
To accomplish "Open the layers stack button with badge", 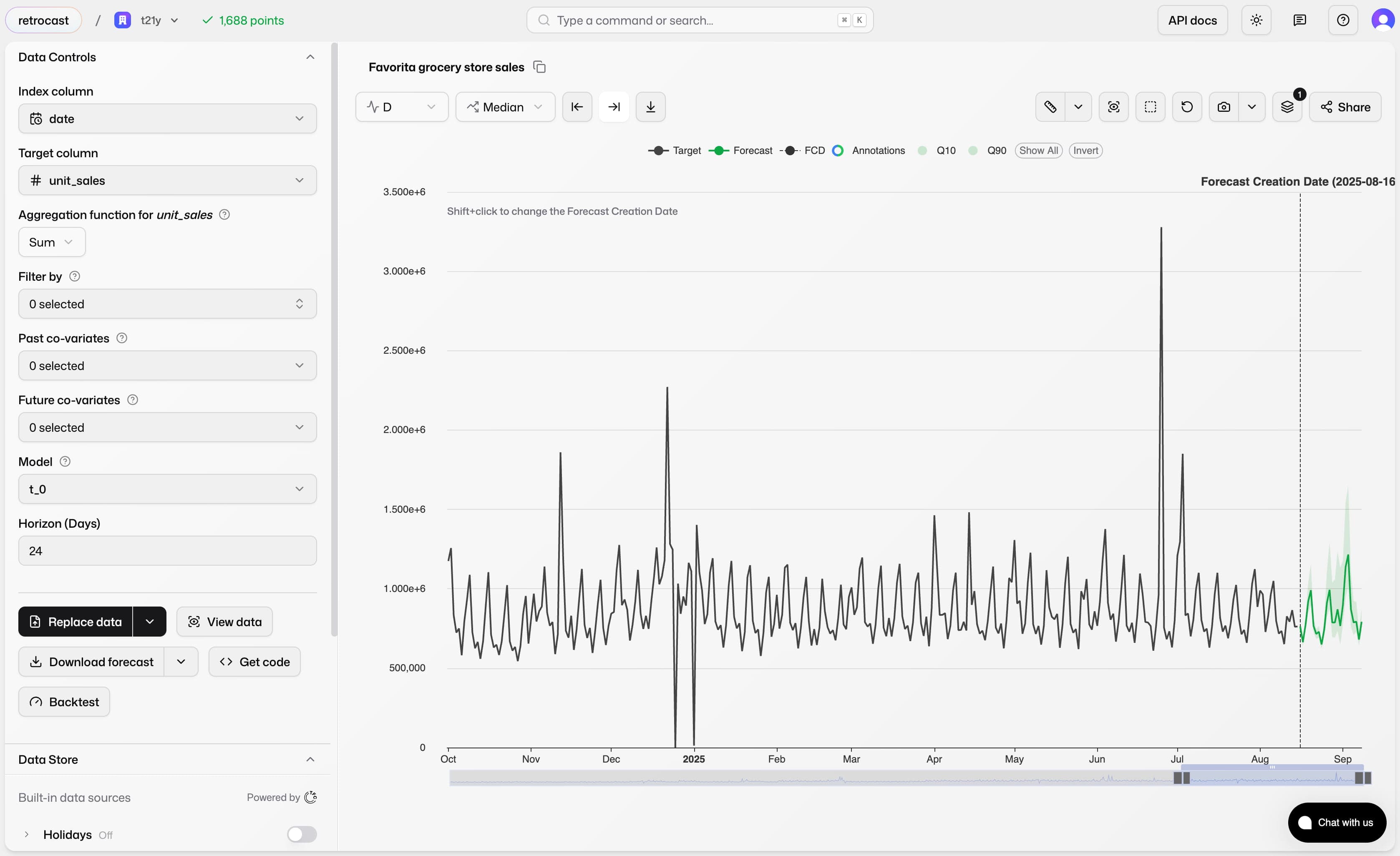I will click(1287, 107).
